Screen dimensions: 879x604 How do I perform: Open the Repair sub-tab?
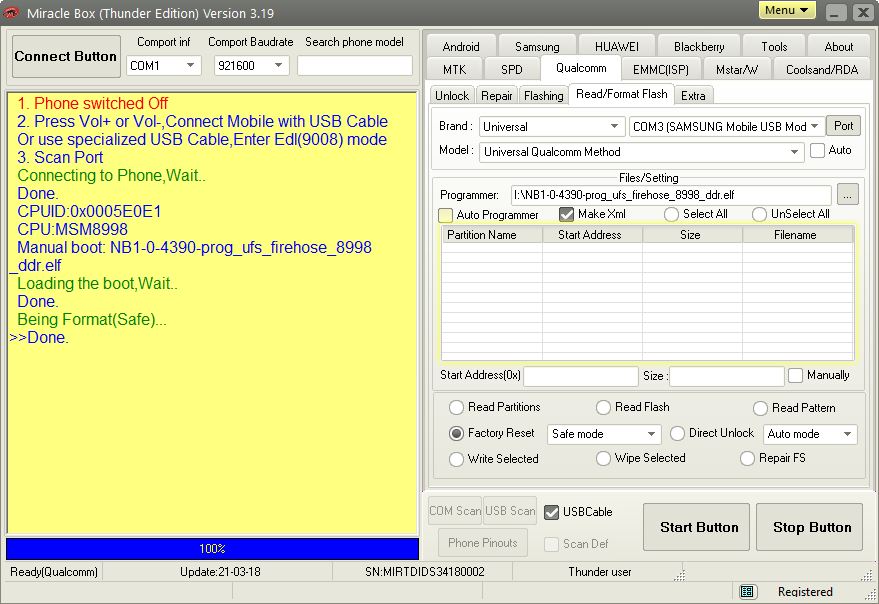[497, 95]
